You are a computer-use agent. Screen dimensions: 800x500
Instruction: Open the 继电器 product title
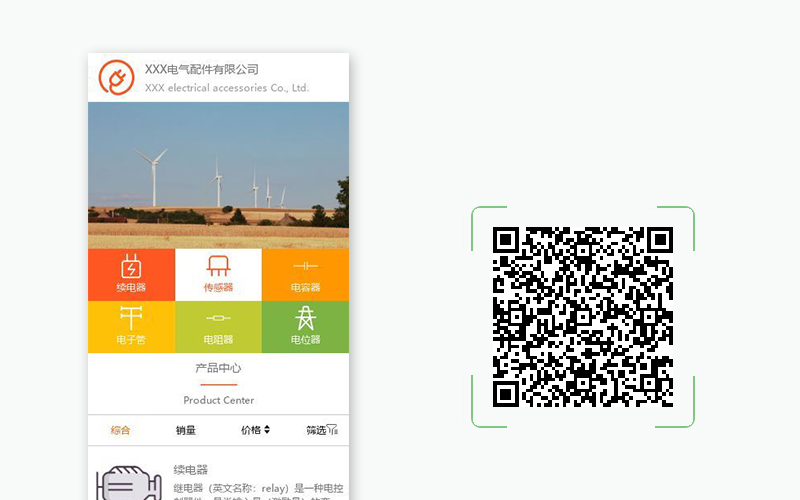click(190, 469)
